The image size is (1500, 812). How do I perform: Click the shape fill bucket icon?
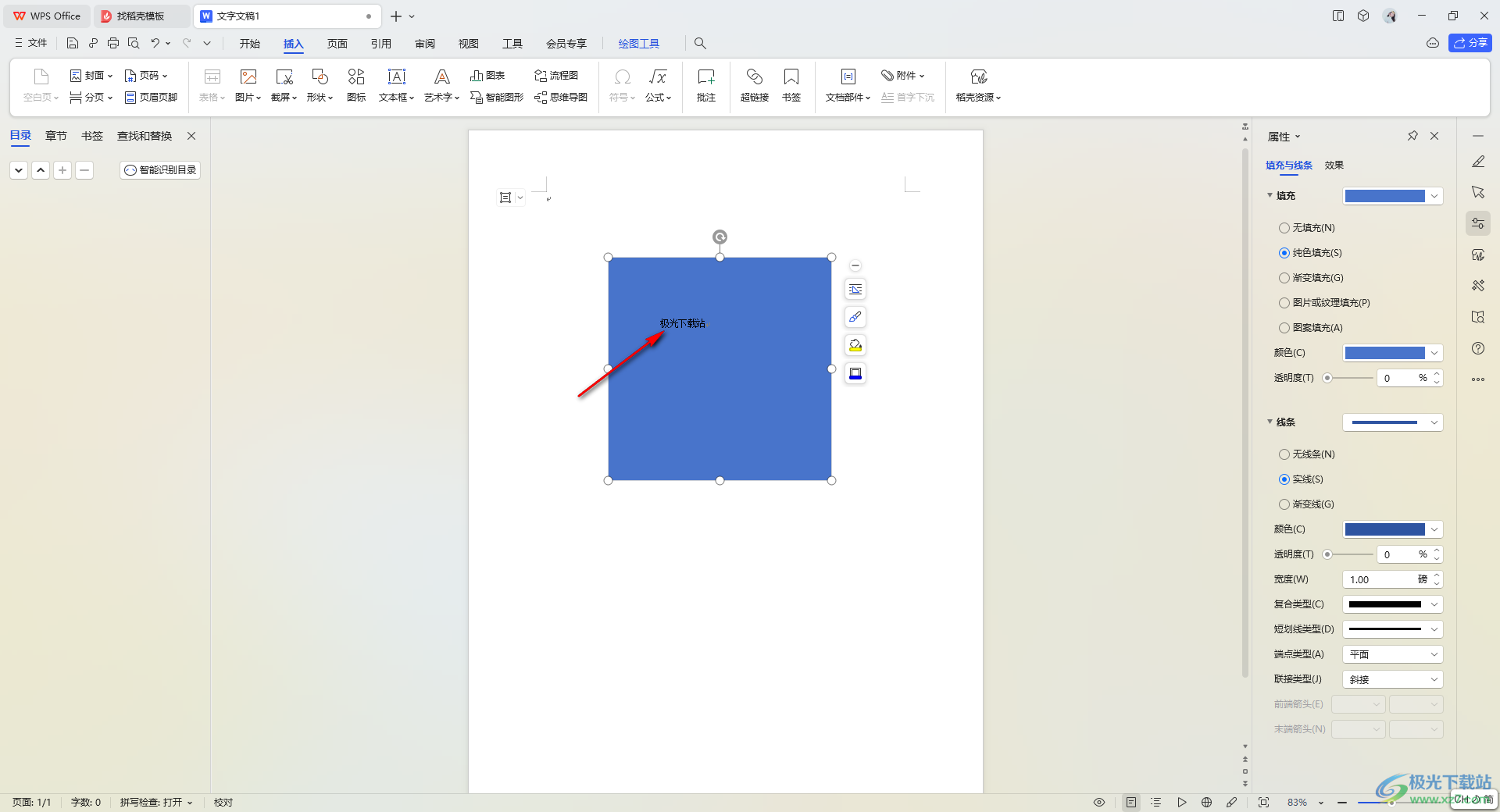[855, 345]
